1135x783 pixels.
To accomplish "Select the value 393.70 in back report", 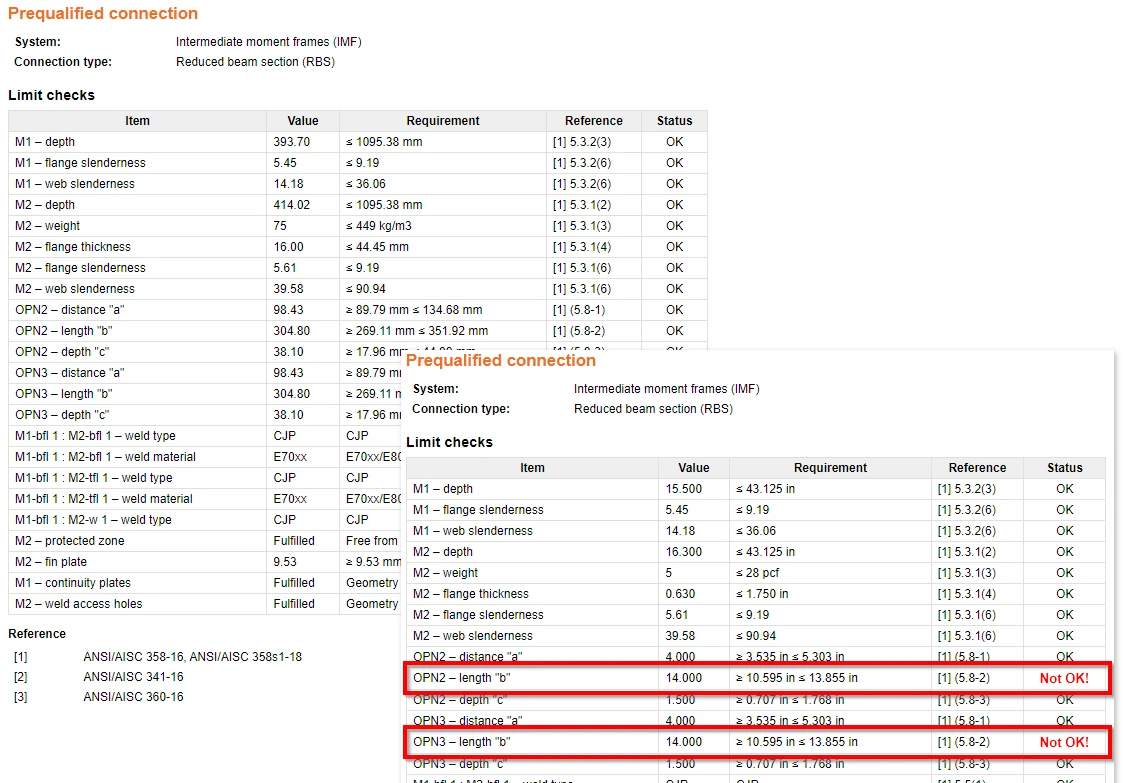I will point(291,142).
